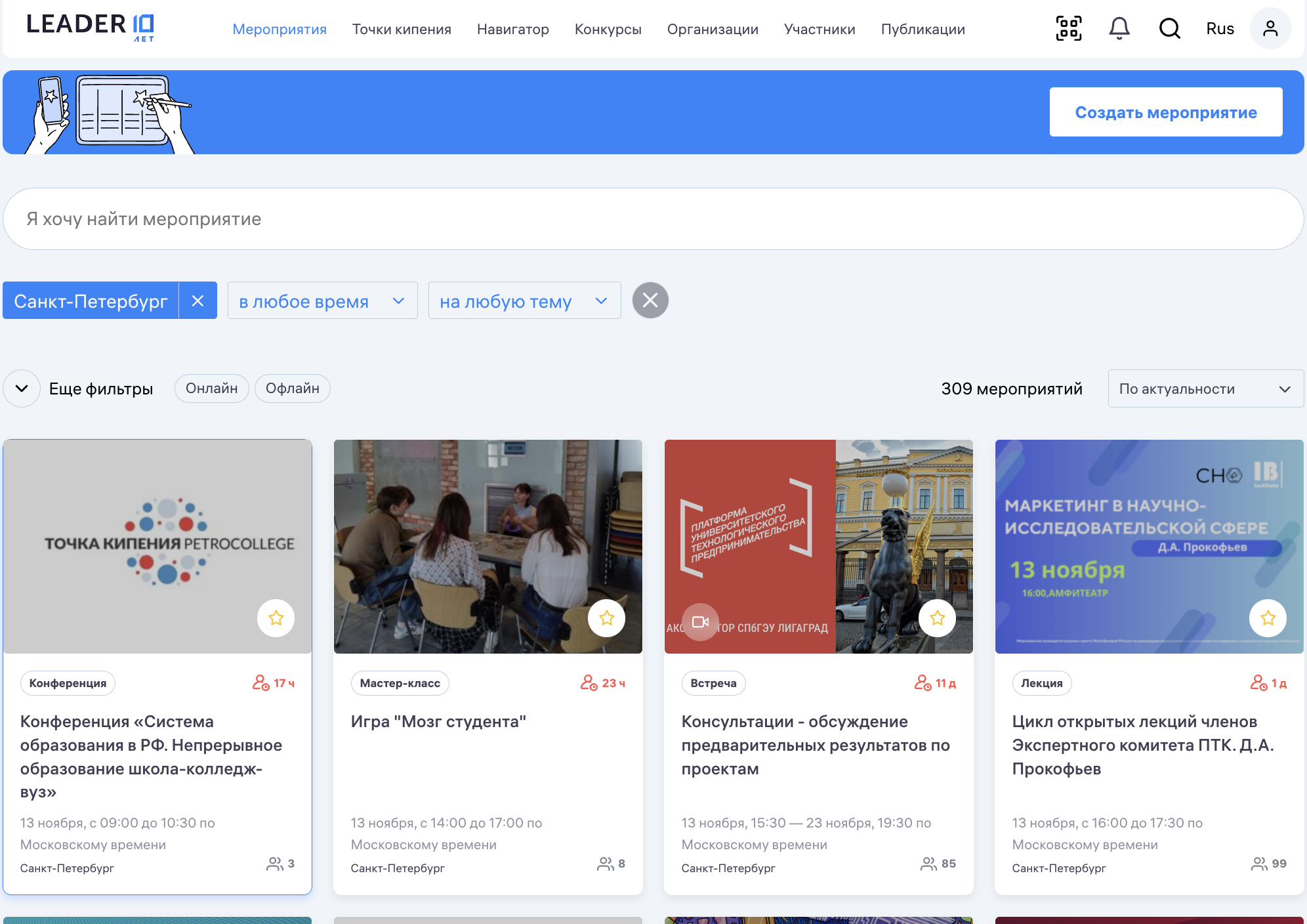Go to the Точки кипения menu item
The height and width of the screenshot is (924, 1307).
point(402,29)
